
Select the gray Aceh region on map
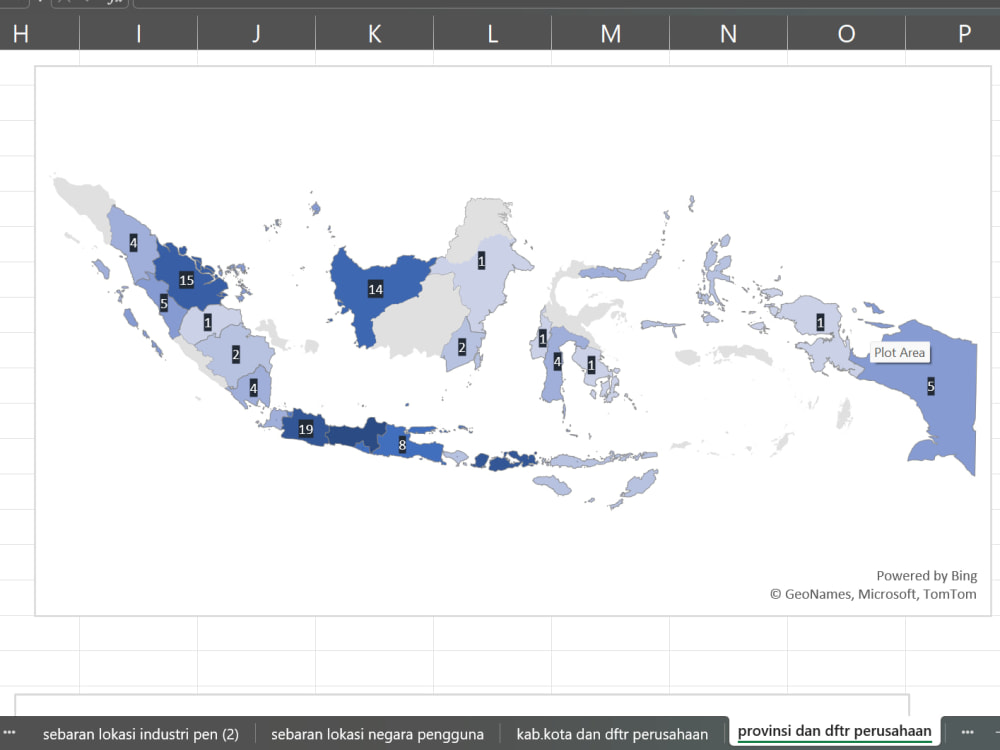point(86,200)
